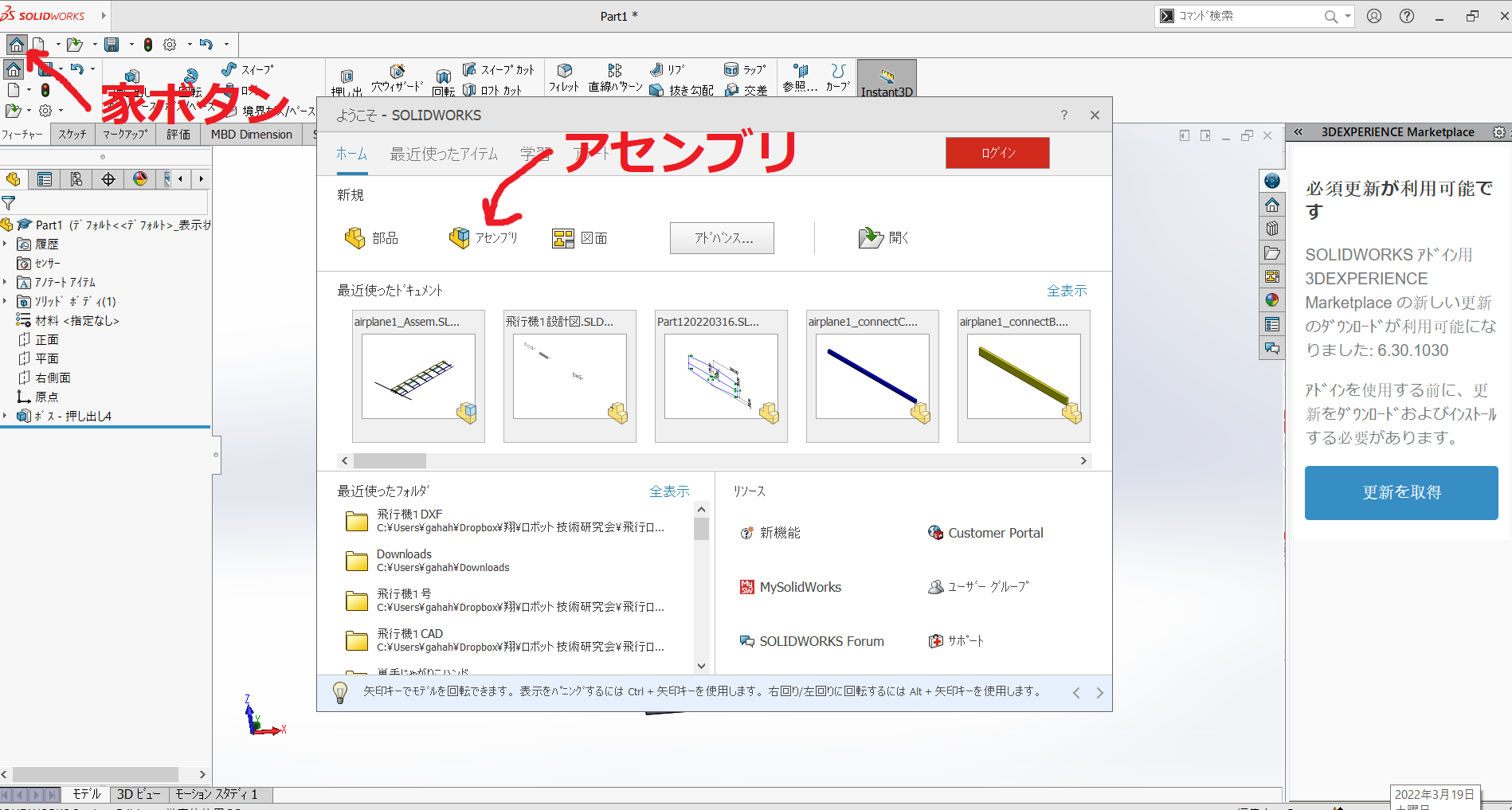The width and height of the screenshot is (1512, 810).
Task: Open the dropdown arrow next to Open folder icon
Action: (95, 45)
